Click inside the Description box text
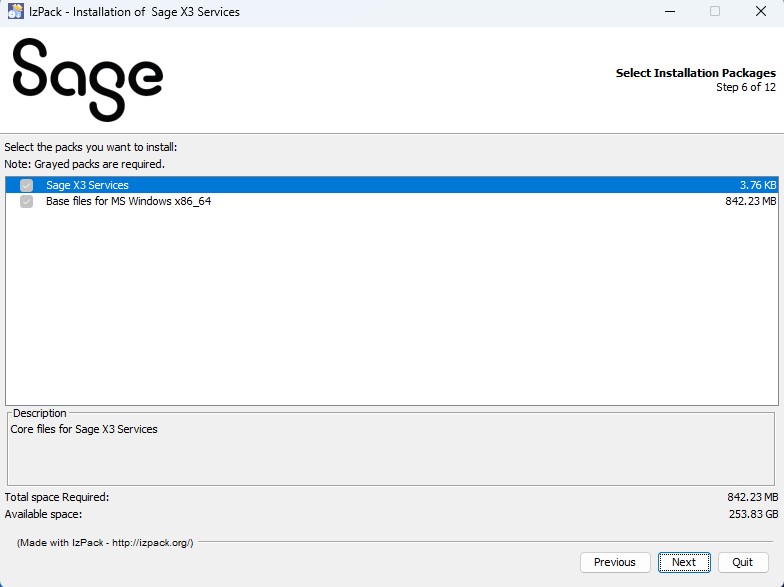 point(84,429)
